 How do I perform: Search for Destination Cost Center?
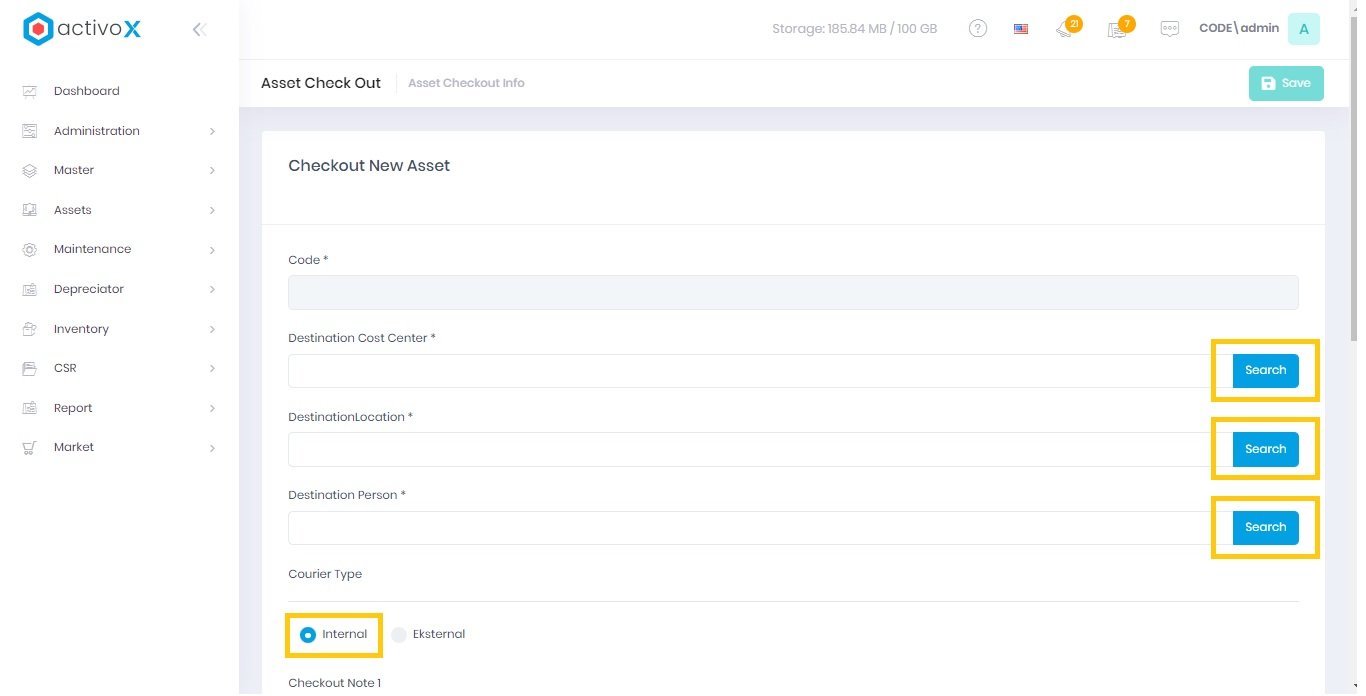1265,371
